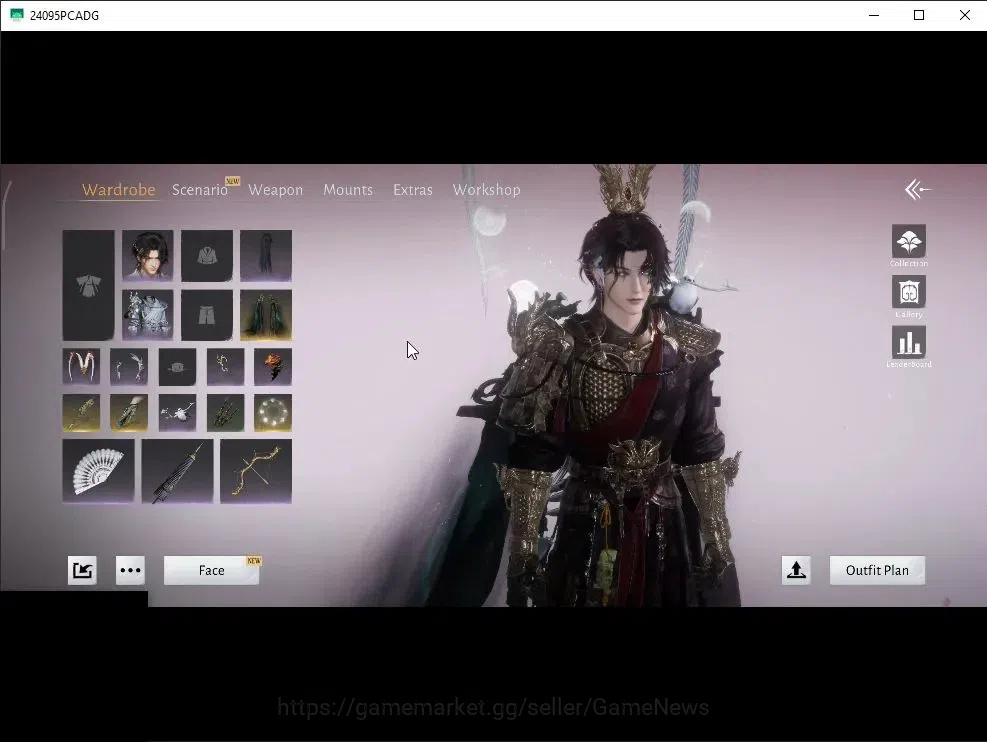Select the green bracer accessory slot

click(129, 413)
